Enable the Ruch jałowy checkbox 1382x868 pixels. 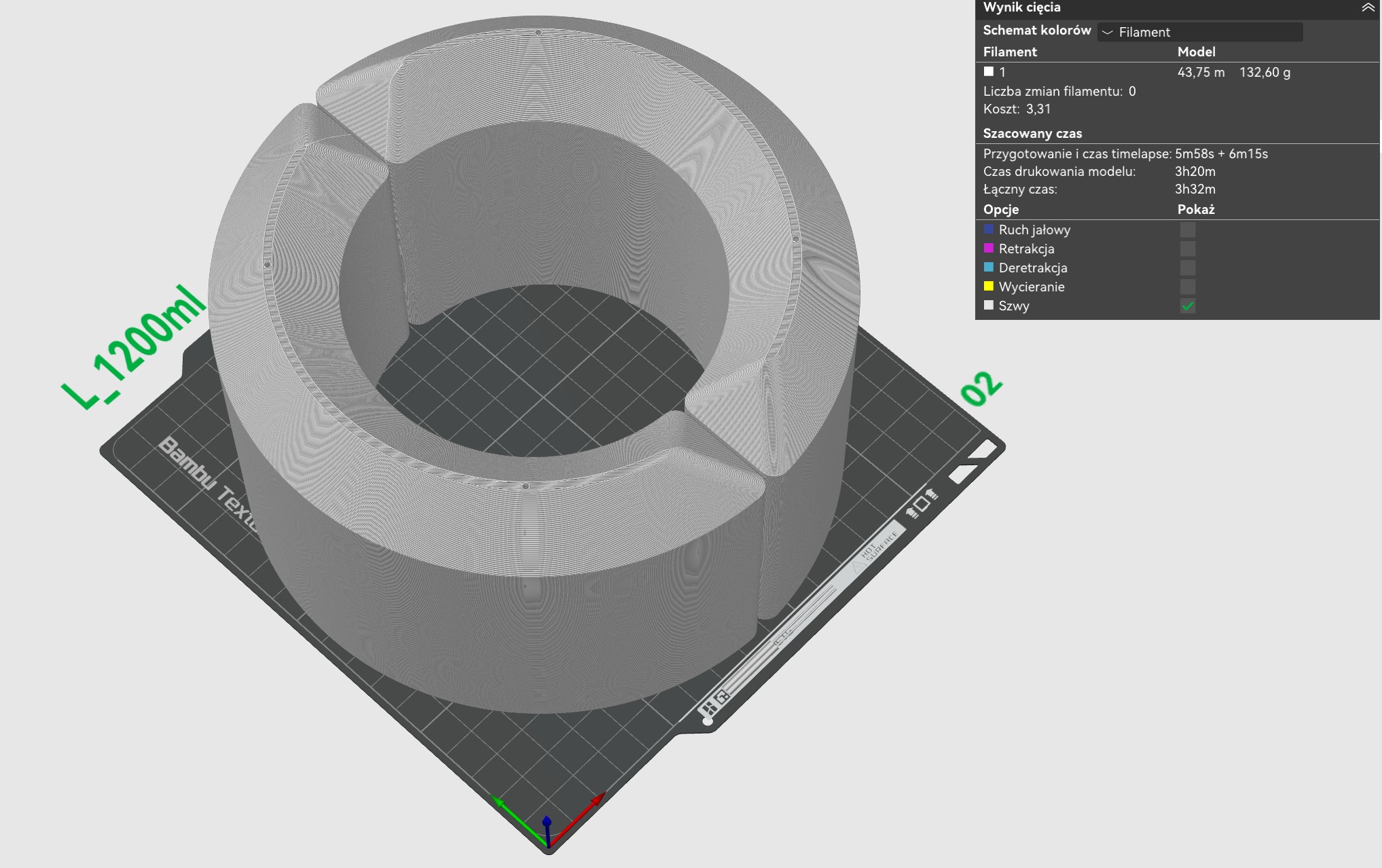click(1187, 230)
